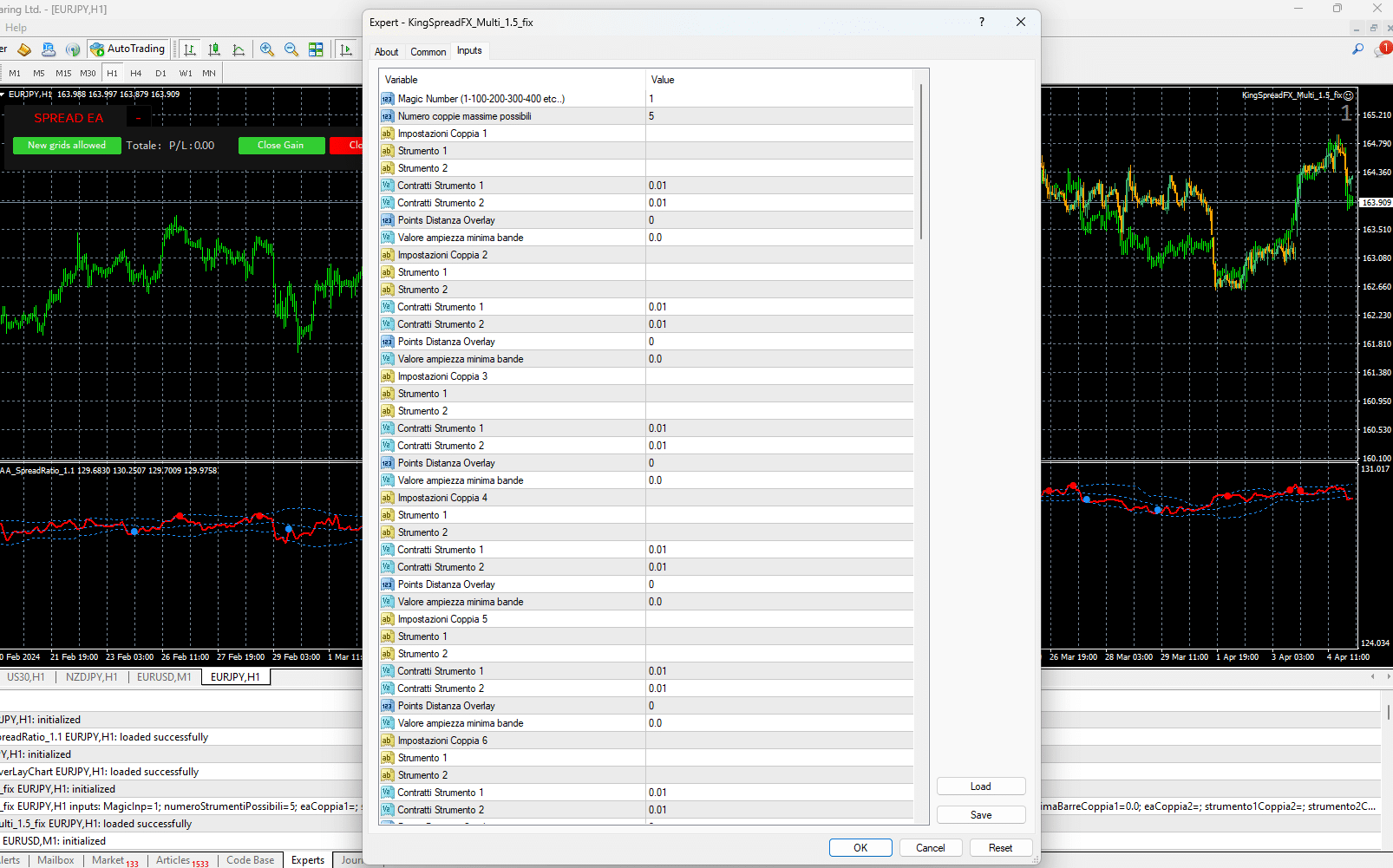Zoom out on the chart
Screen dimensions: 1393x868
[291, 49]
